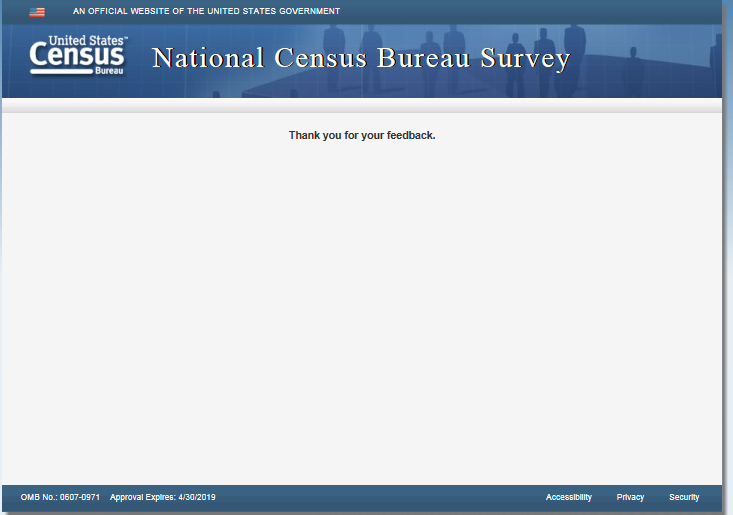Click the 4/30/2019 expiration date

point(197,497)
